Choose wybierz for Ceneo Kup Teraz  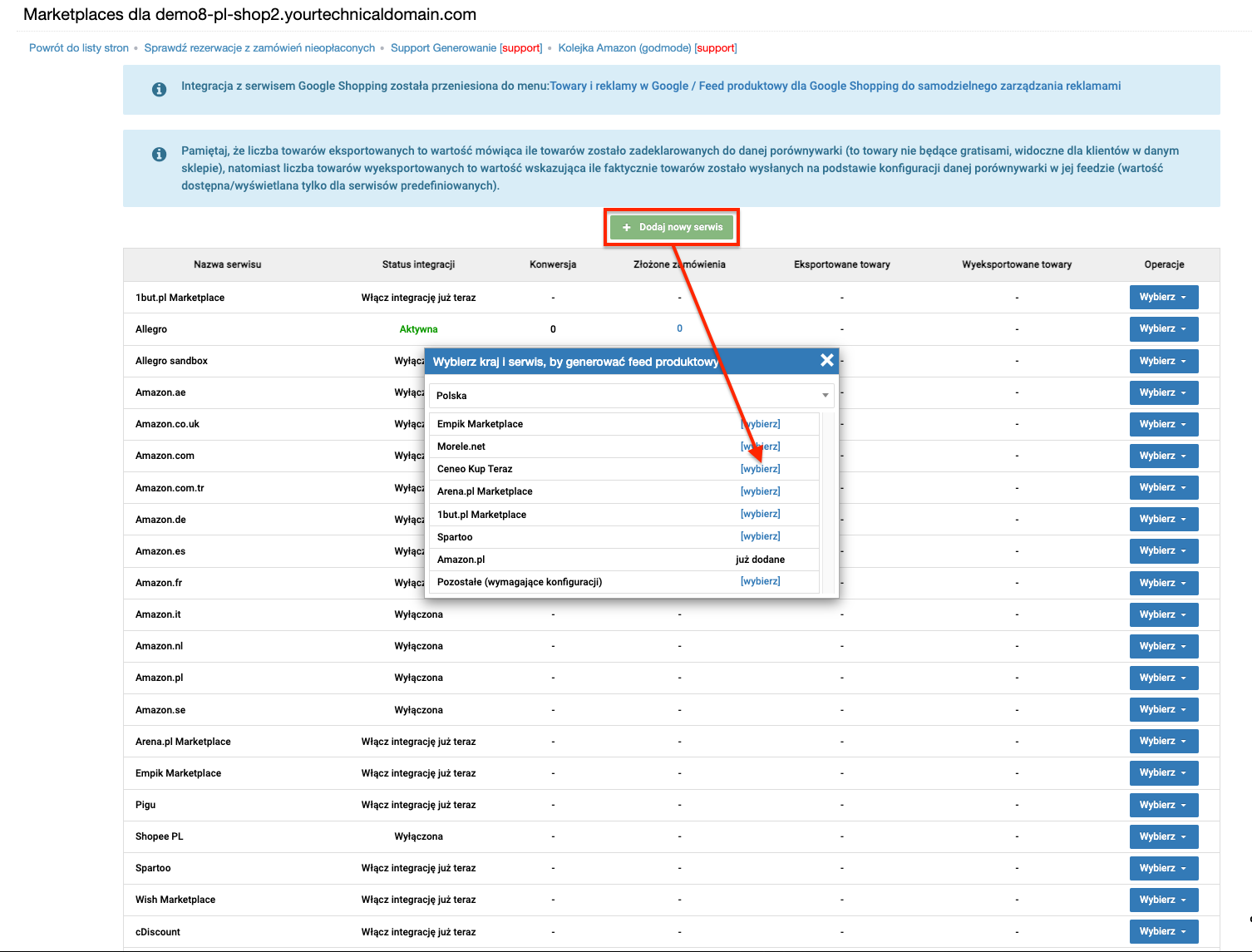click(760, 469)
